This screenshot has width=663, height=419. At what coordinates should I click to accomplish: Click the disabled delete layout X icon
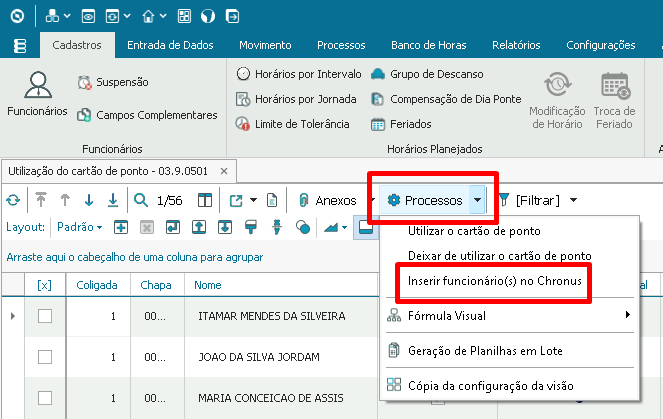[147, 227]
